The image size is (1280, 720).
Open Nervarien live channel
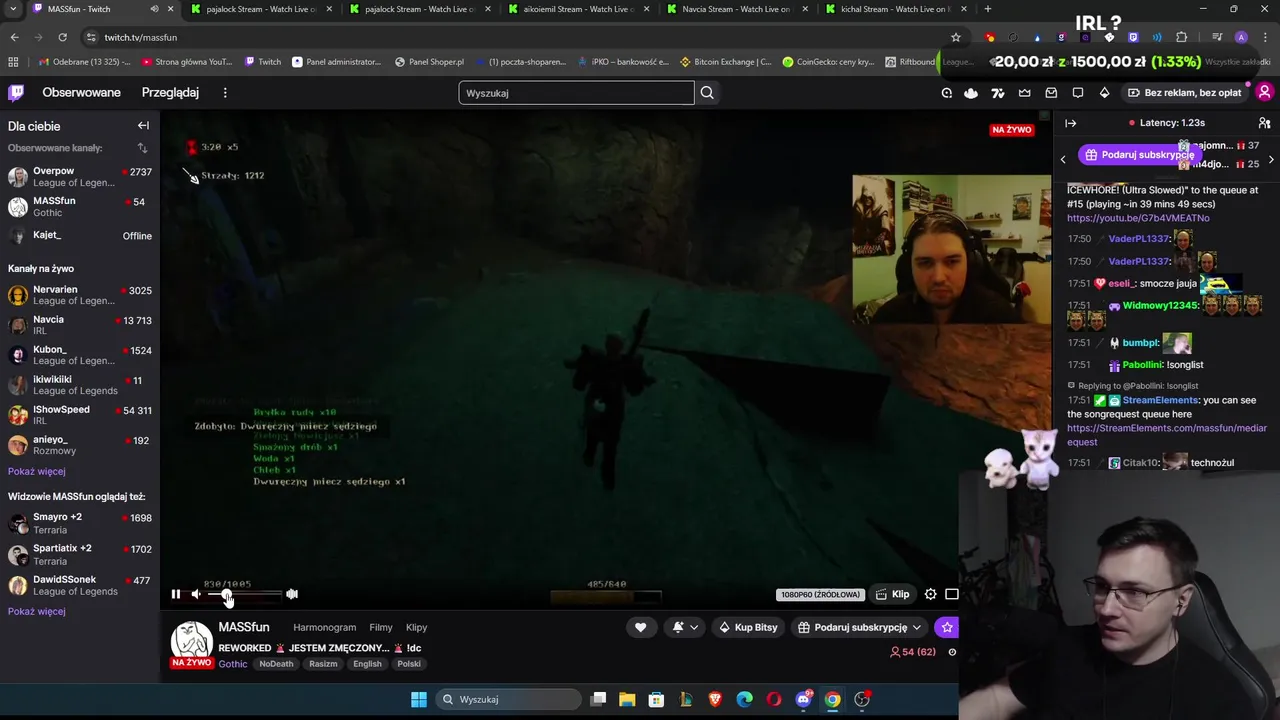click(x=80, y=295)
